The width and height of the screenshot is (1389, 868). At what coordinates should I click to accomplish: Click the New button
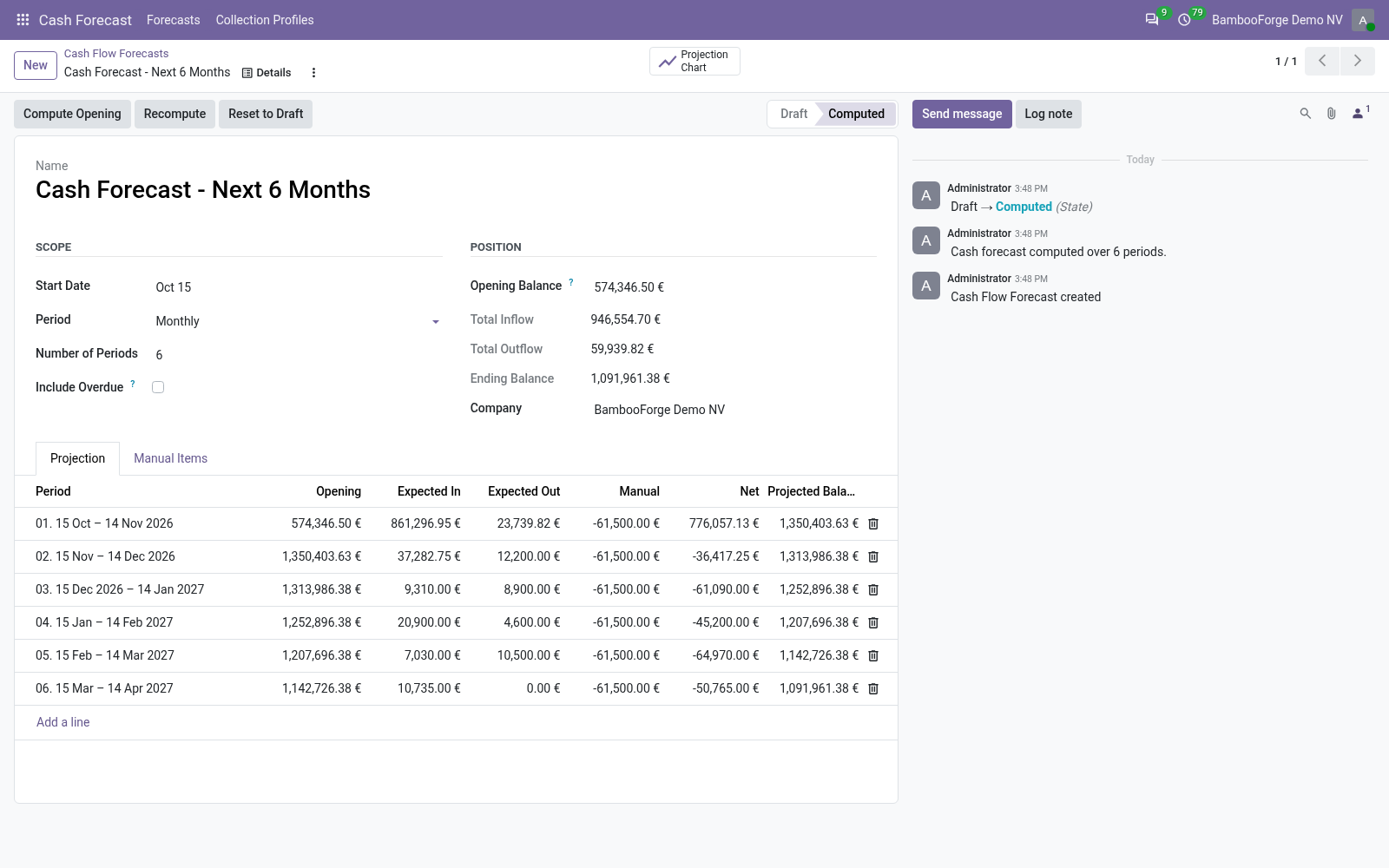[x=36, y=65]
